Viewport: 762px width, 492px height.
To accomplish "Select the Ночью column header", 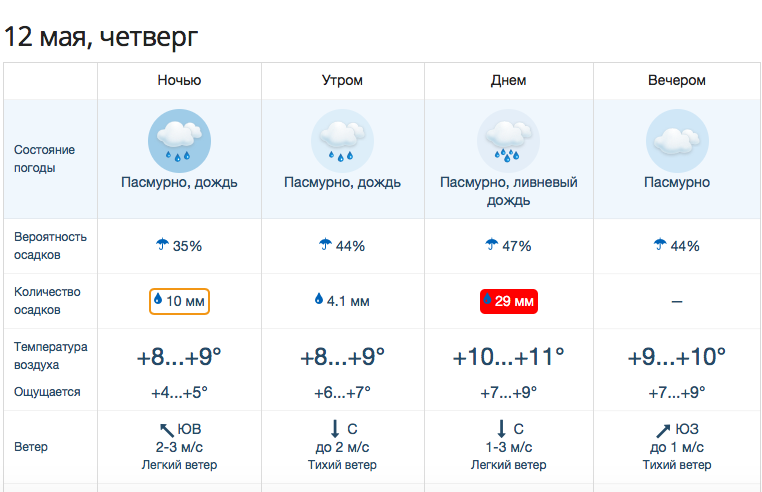I will [x=179, y=80].
